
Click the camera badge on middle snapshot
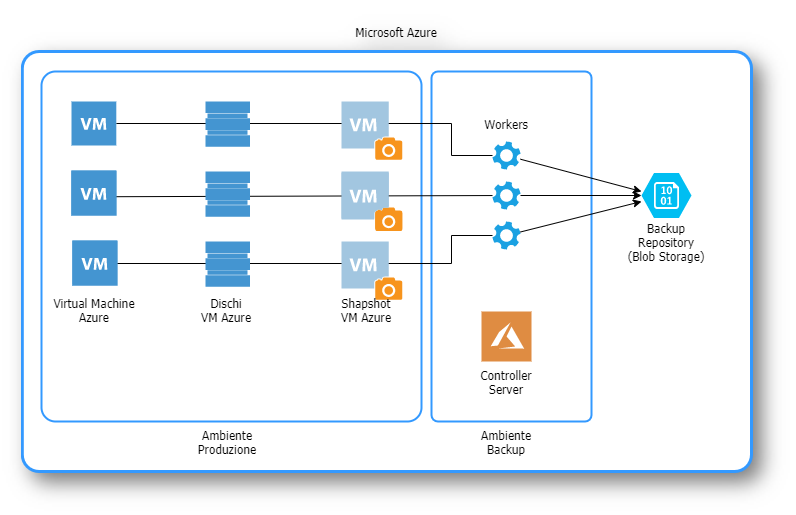click(388, 219)
